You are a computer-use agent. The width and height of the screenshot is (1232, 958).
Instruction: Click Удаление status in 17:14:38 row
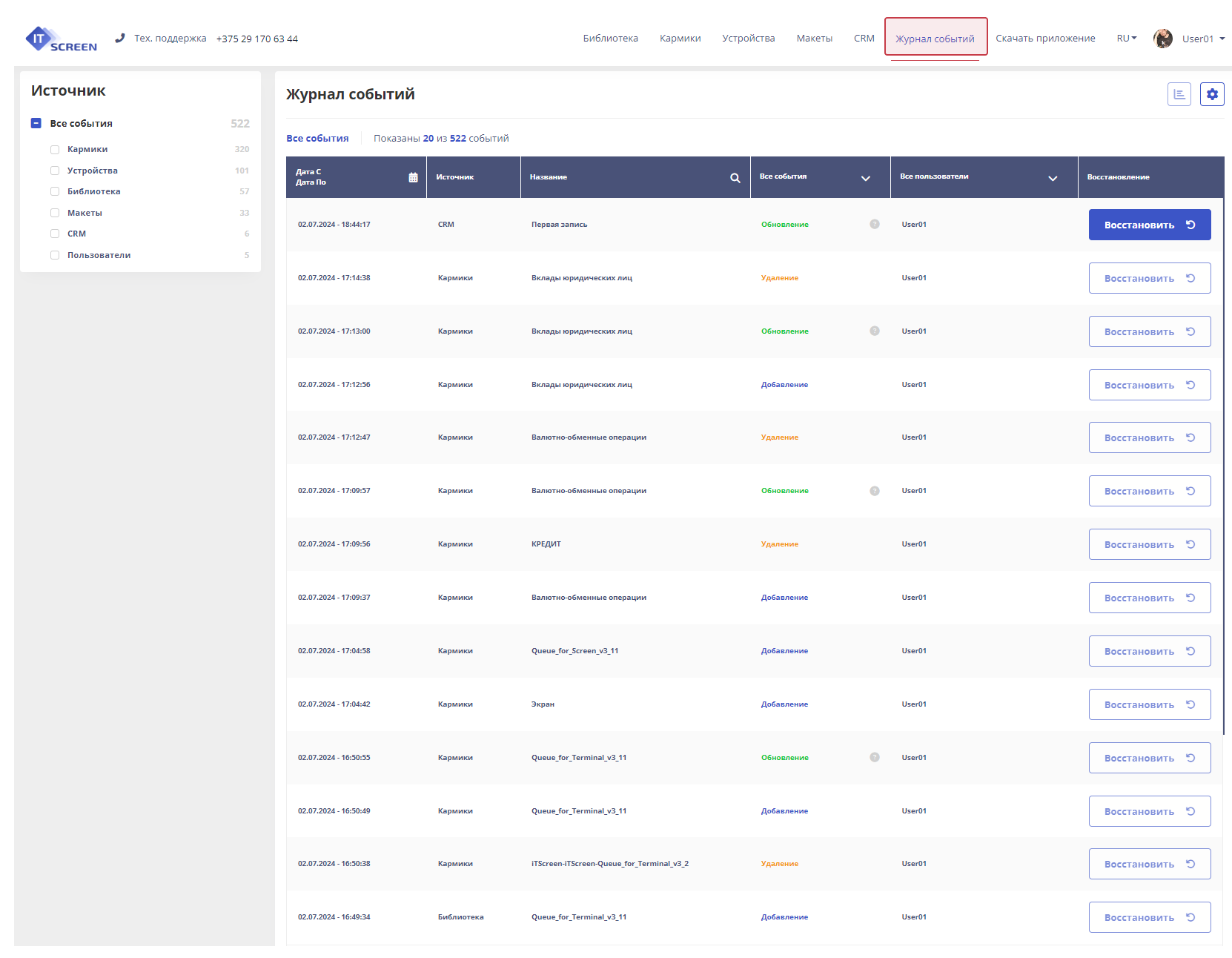pyautogui.click(x=780, y=278)
